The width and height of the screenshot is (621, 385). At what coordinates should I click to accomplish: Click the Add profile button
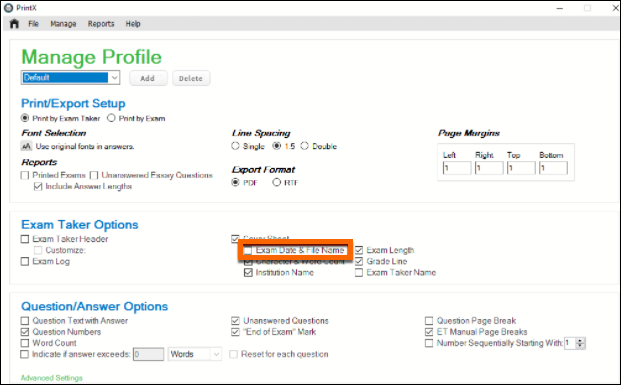tap(148, 78)
